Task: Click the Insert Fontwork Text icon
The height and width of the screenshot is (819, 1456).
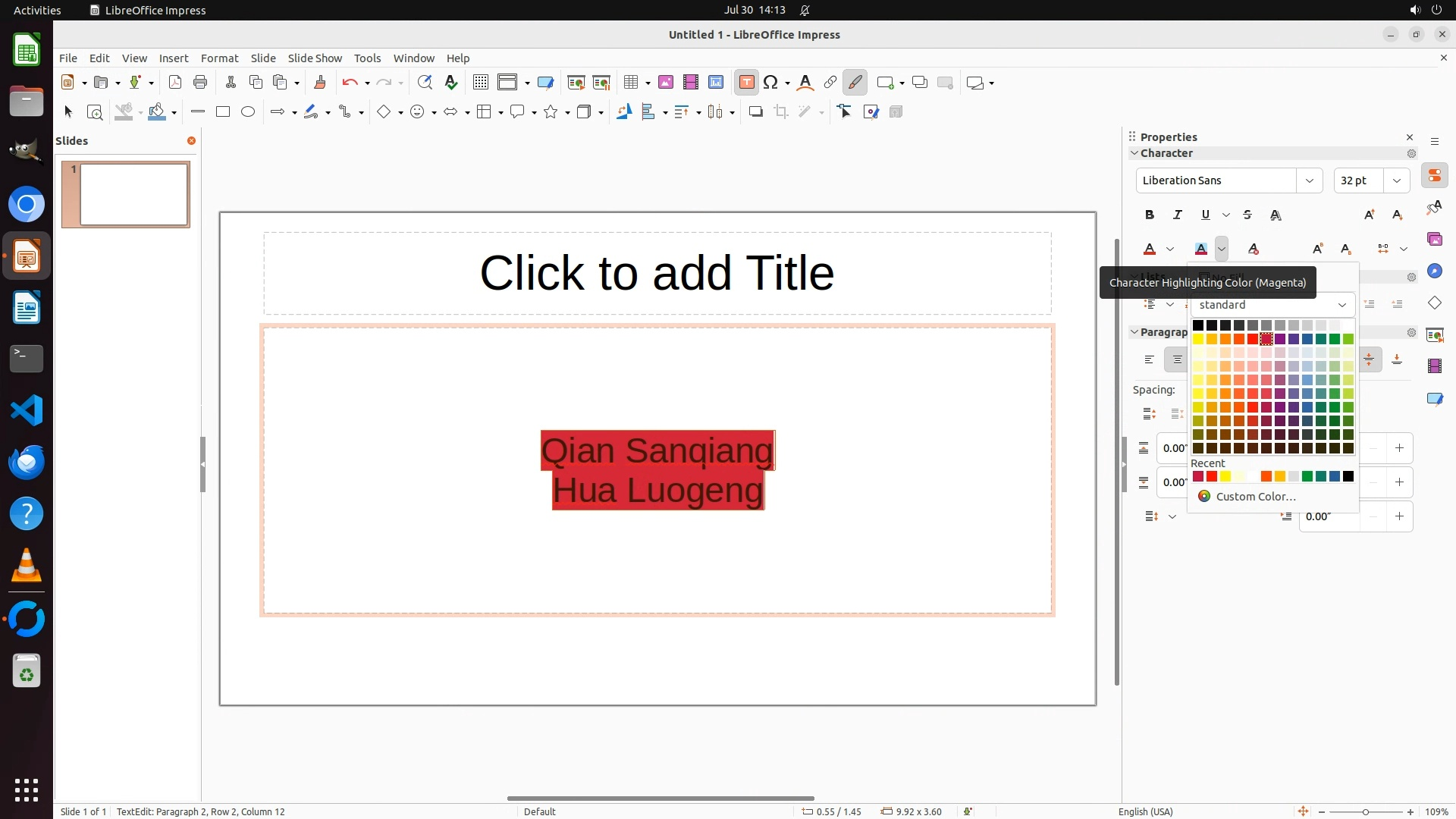Action: tap(805, 83)
